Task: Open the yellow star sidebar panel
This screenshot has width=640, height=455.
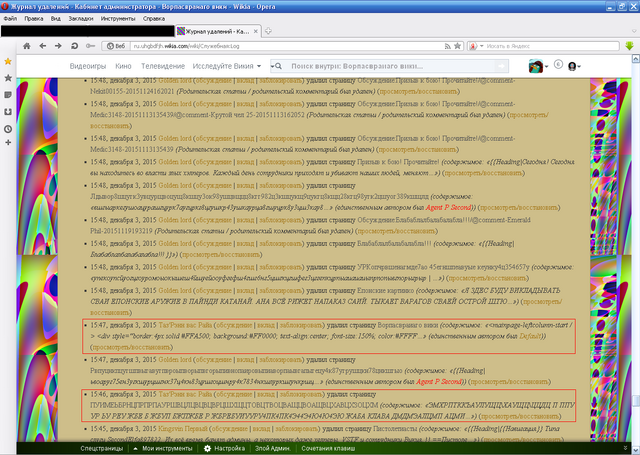Action: [x=8, y=61]
